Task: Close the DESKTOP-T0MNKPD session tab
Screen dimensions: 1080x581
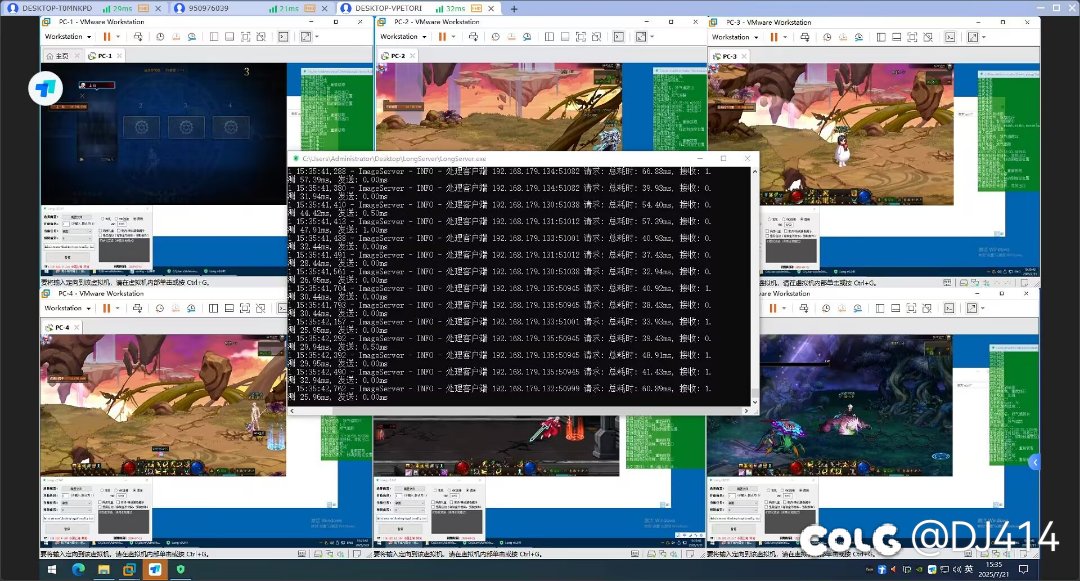Action: [158, 8]
